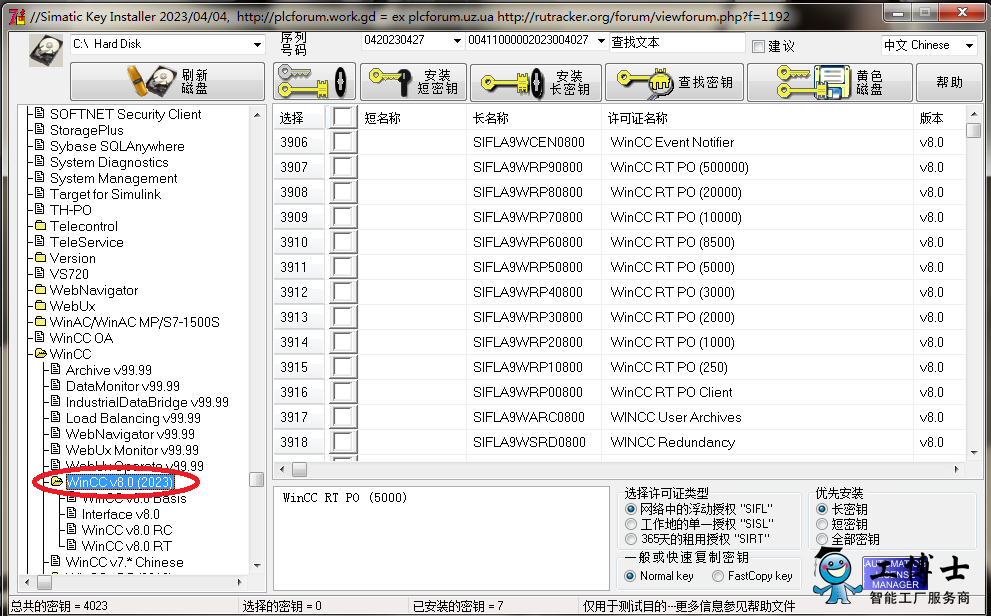Select the WinCC folder in tree
This screenshot has width=991, height=616.
click(70, 354)
